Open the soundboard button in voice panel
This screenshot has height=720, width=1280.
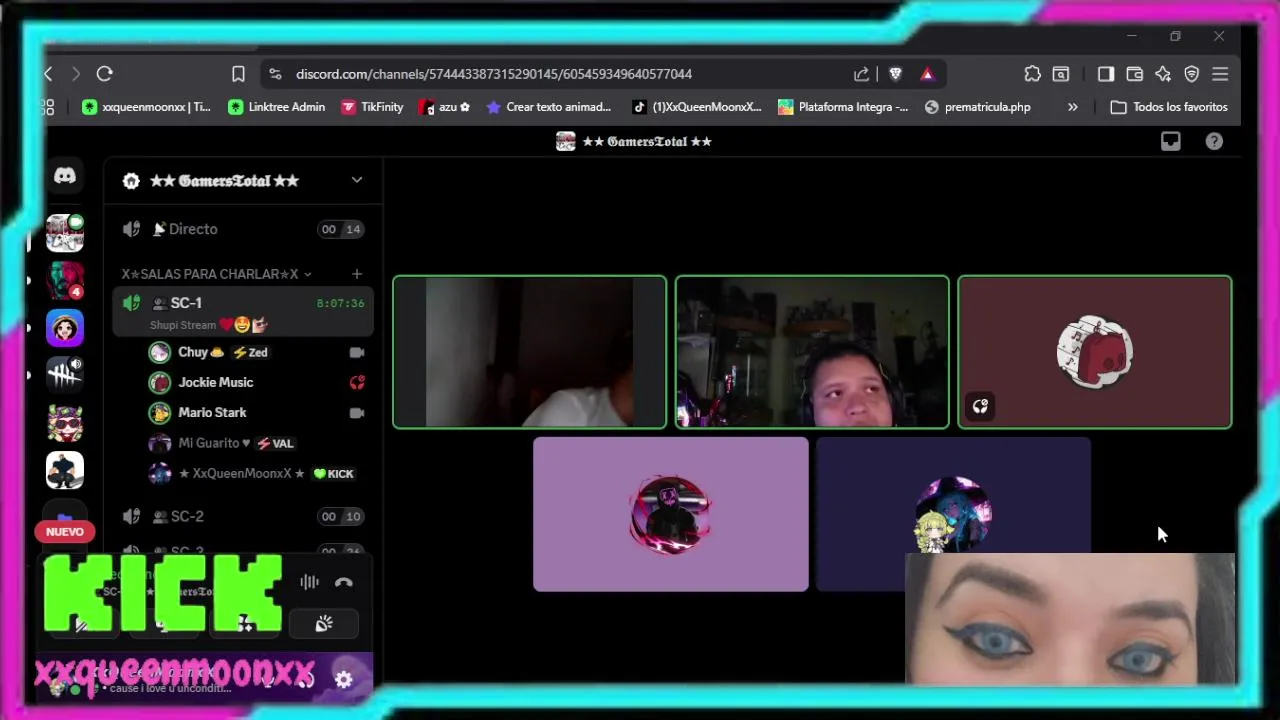[324, 624]
